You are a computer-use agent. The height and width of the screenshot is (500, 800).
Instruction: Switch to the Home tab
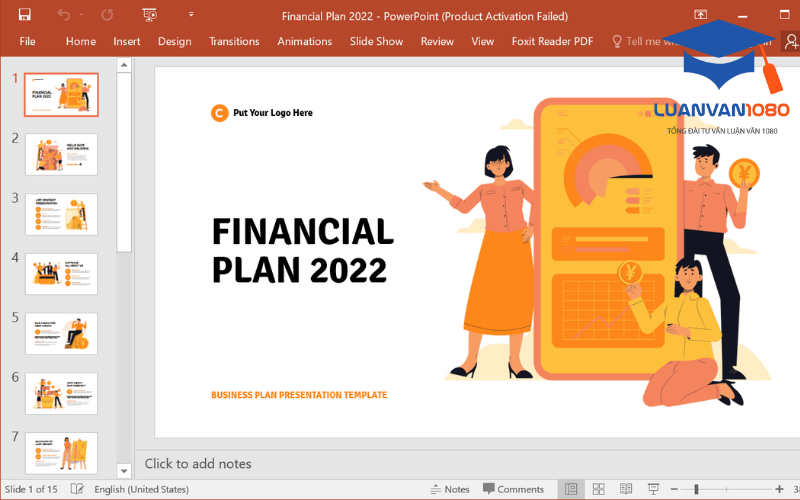pos(81,41)
